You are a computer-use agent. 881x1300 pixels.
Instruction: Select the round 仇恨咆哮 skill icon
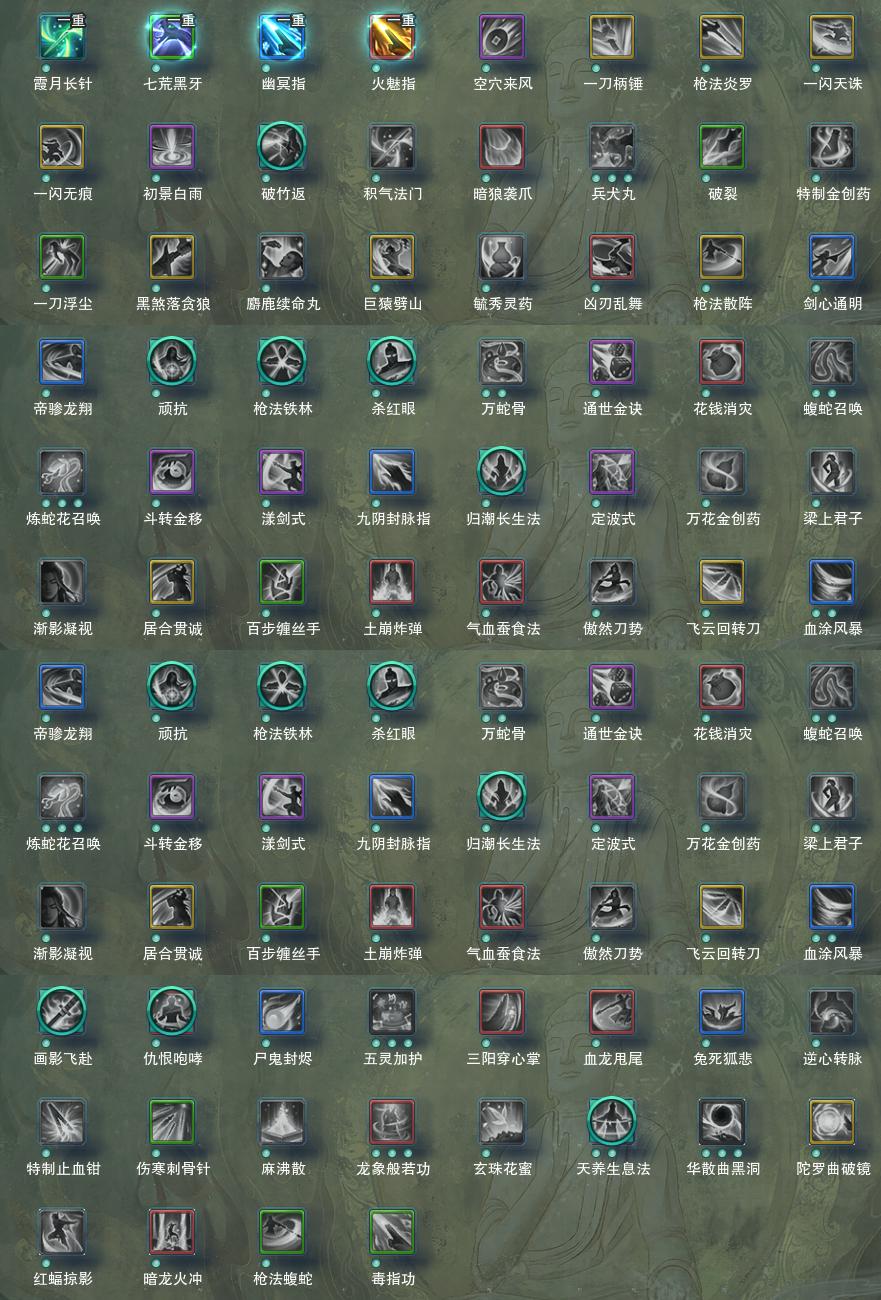point(172,1012)
